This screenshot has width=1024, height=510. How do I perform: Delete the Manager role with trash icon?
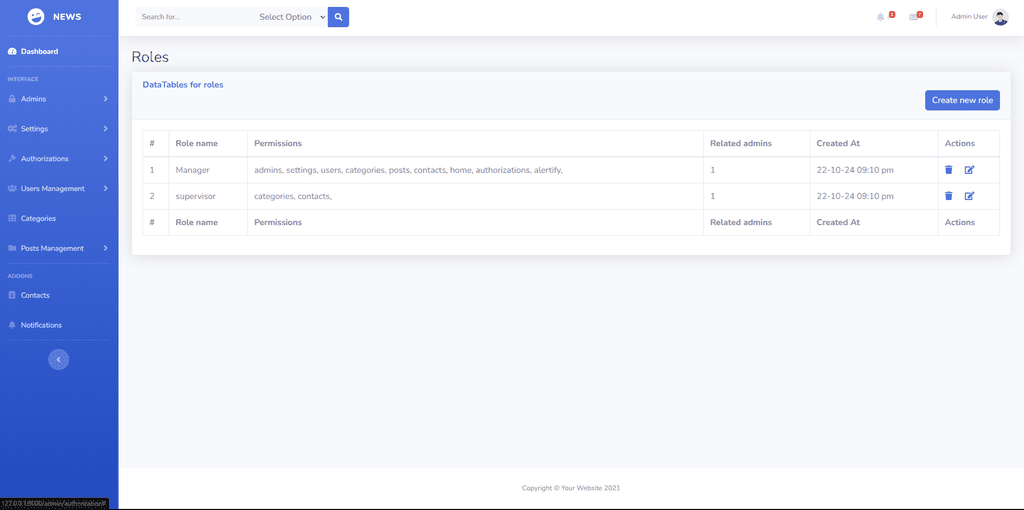pyautogui.click(x=948, y=170)
